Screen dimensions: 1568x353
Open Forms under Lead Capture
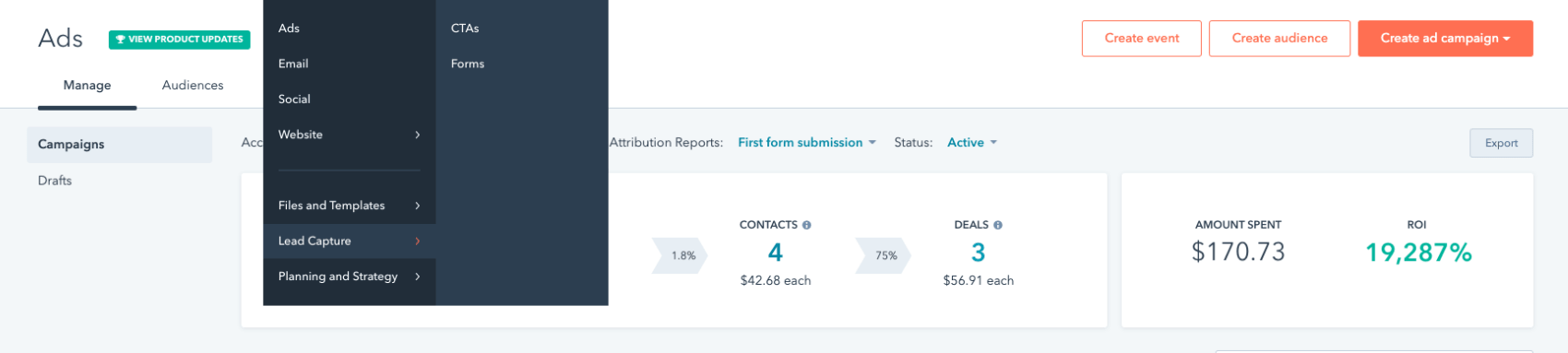[468, 64]
